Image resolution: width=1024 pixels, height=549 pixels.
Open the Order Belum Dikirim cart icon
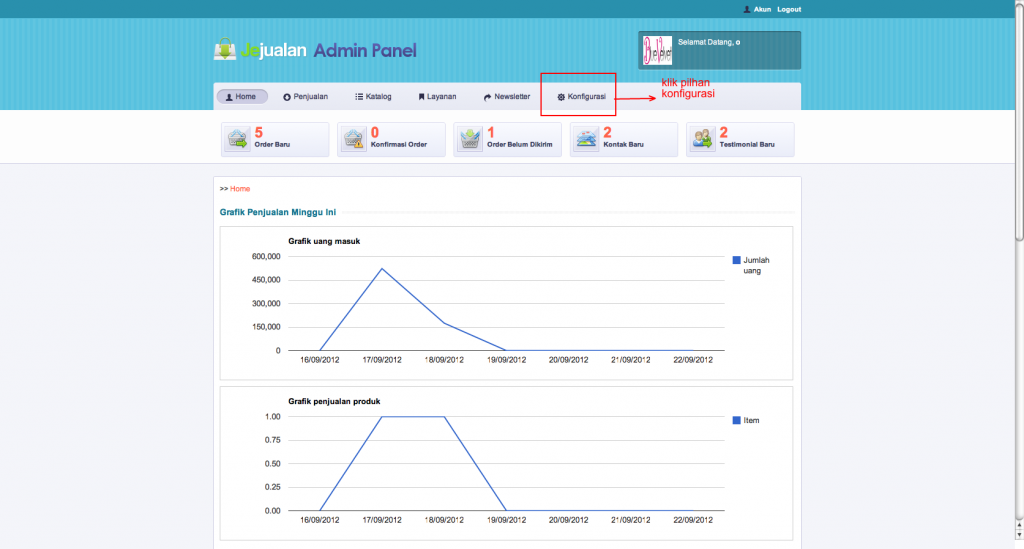(x=470, y=139)
